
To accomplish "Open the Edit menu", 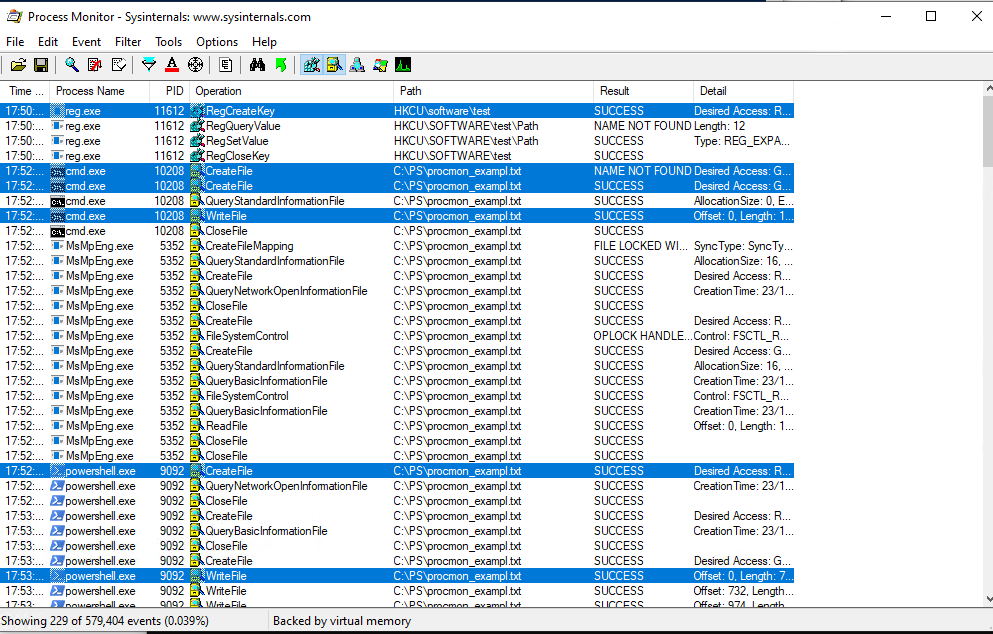I will click(48, 42).
